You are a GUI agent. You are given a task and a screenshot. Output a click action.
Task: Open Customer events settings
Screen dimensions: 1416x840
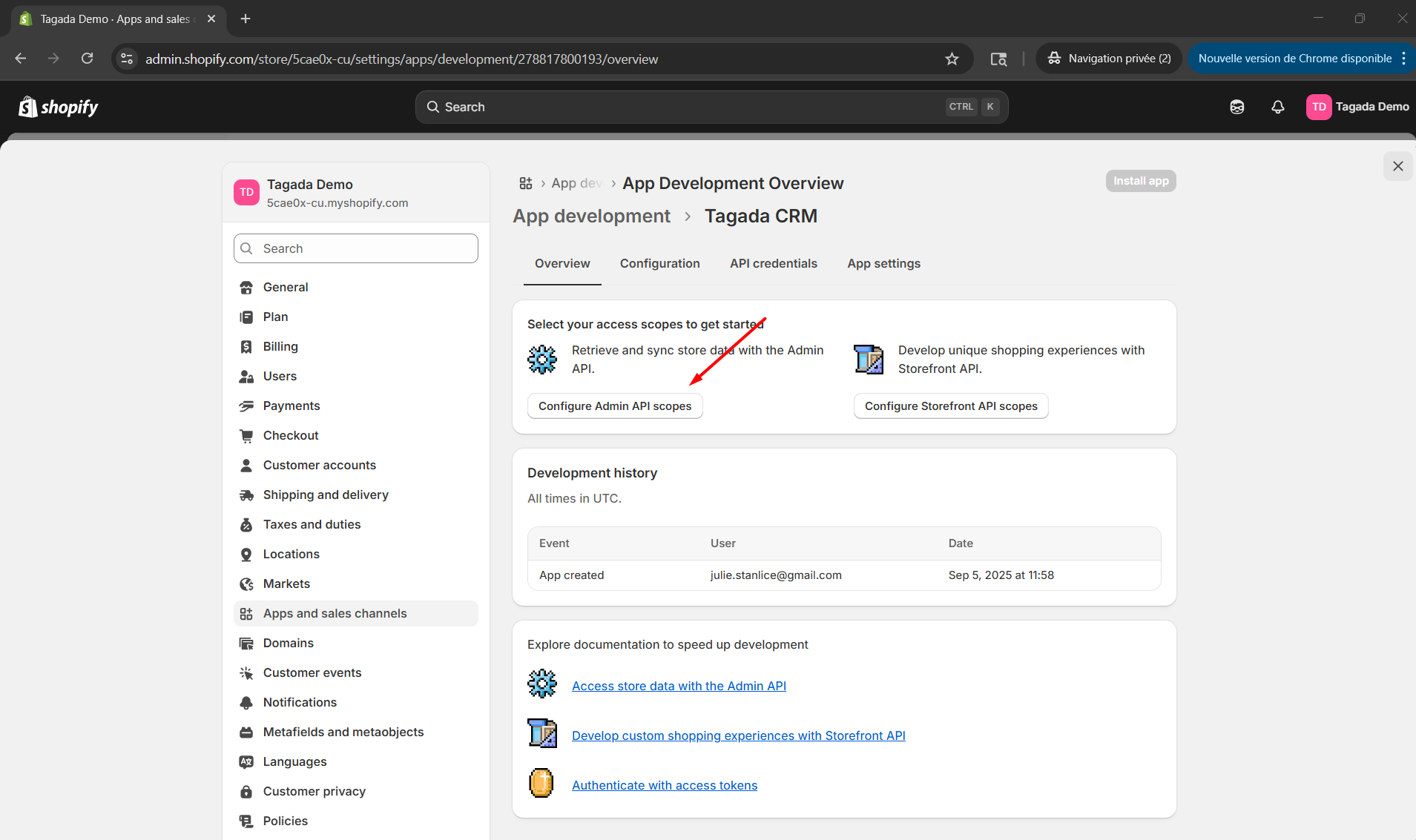tap(356, 672)
